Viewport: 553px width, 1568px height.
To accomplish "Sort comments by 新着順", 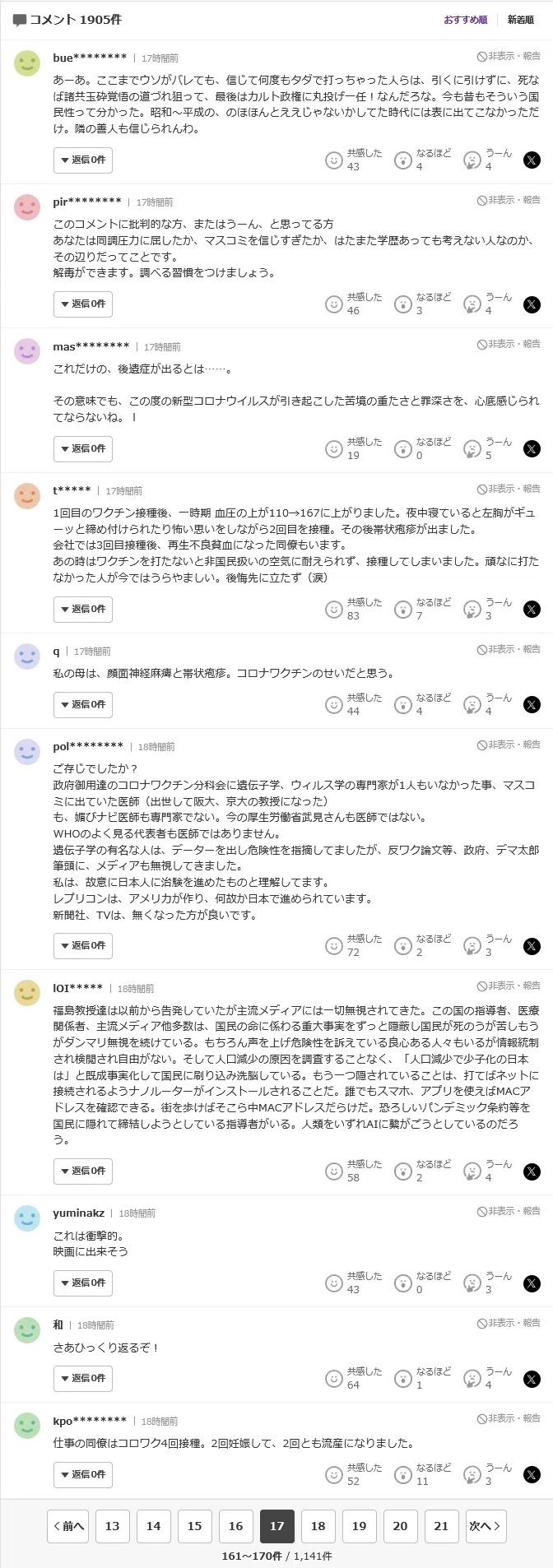I will click(520, 20).
